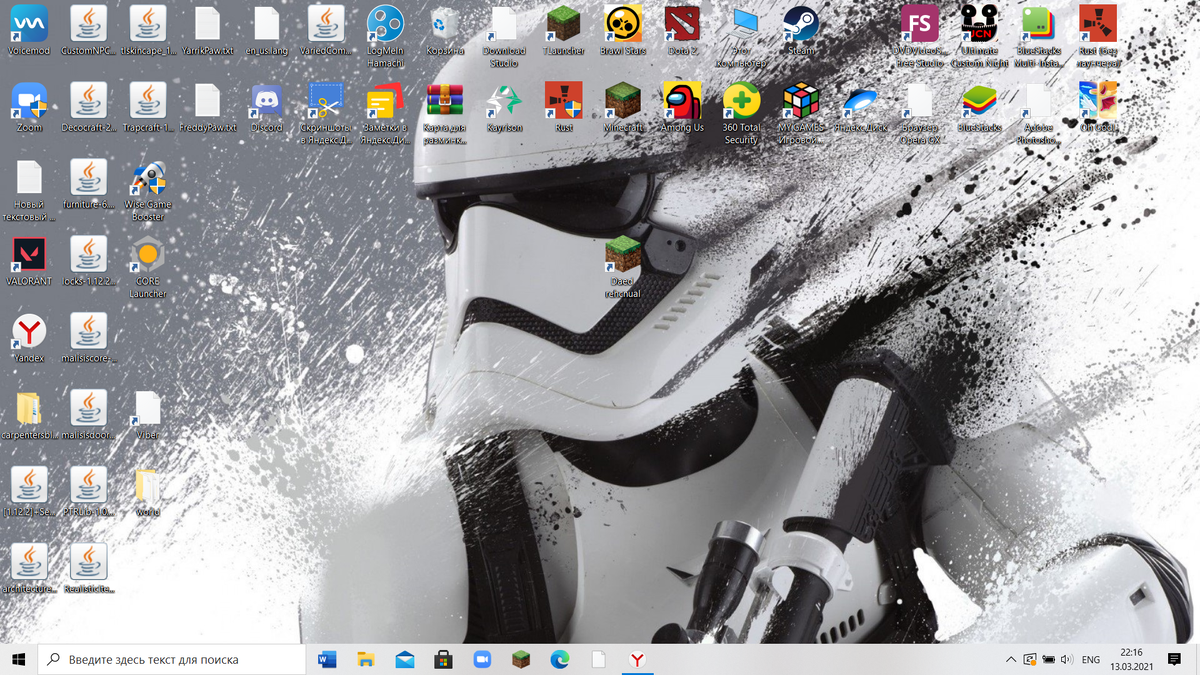Select the LogMeIn Hamachi shortcut
The image size is (1200, 675).
tap(385, 36)
